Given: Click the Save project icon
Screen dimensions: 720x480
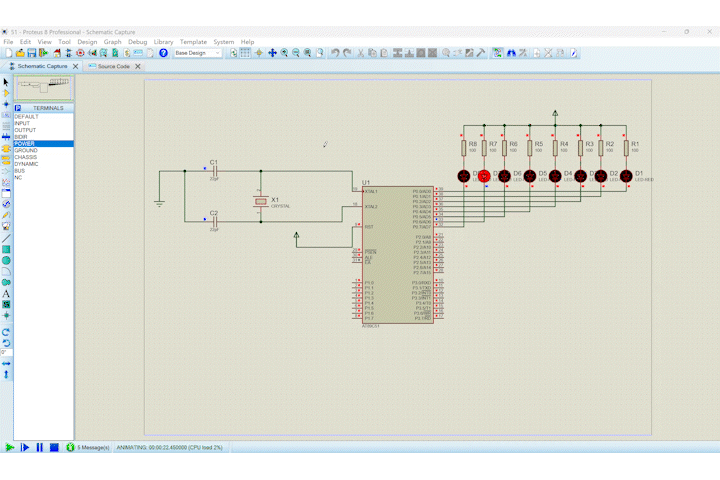Looking at the screenshot, I should coord(32,53).
